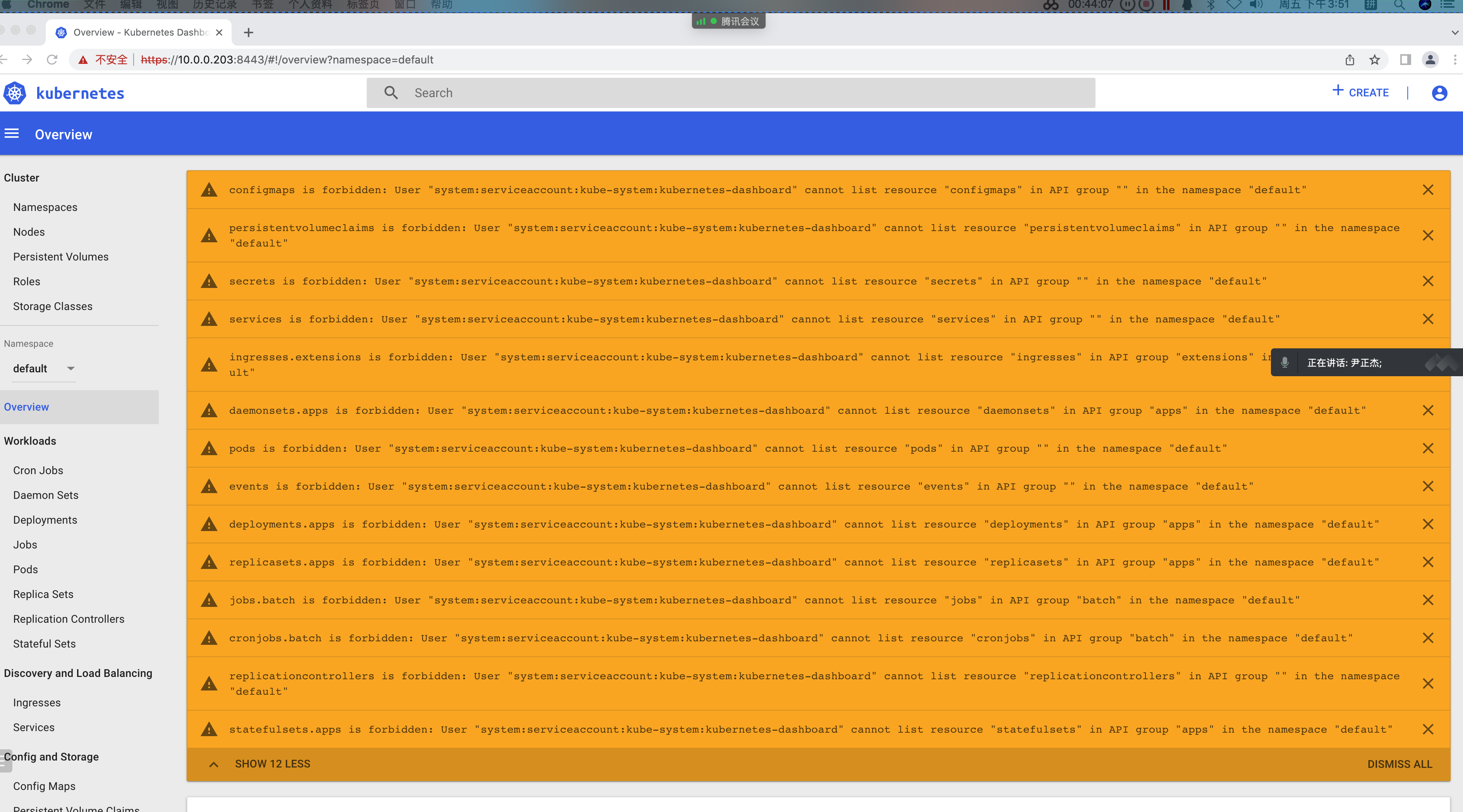Click the browser share icon
This screenshot has width=1463, height=812.
[x=1350, y=60]
